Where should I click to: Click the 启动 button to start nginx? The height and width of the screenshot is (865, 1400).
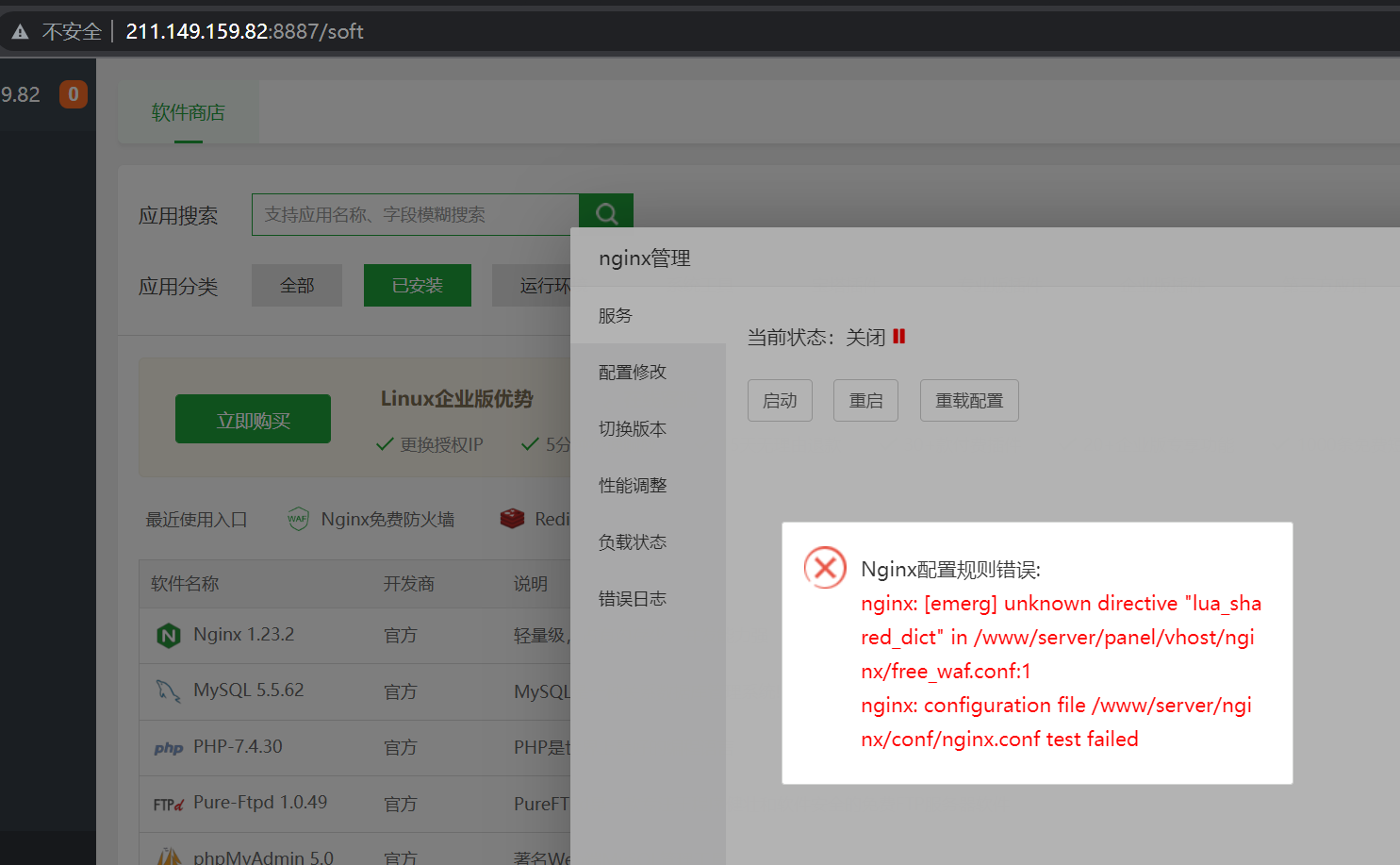click(x=780, y=401)
